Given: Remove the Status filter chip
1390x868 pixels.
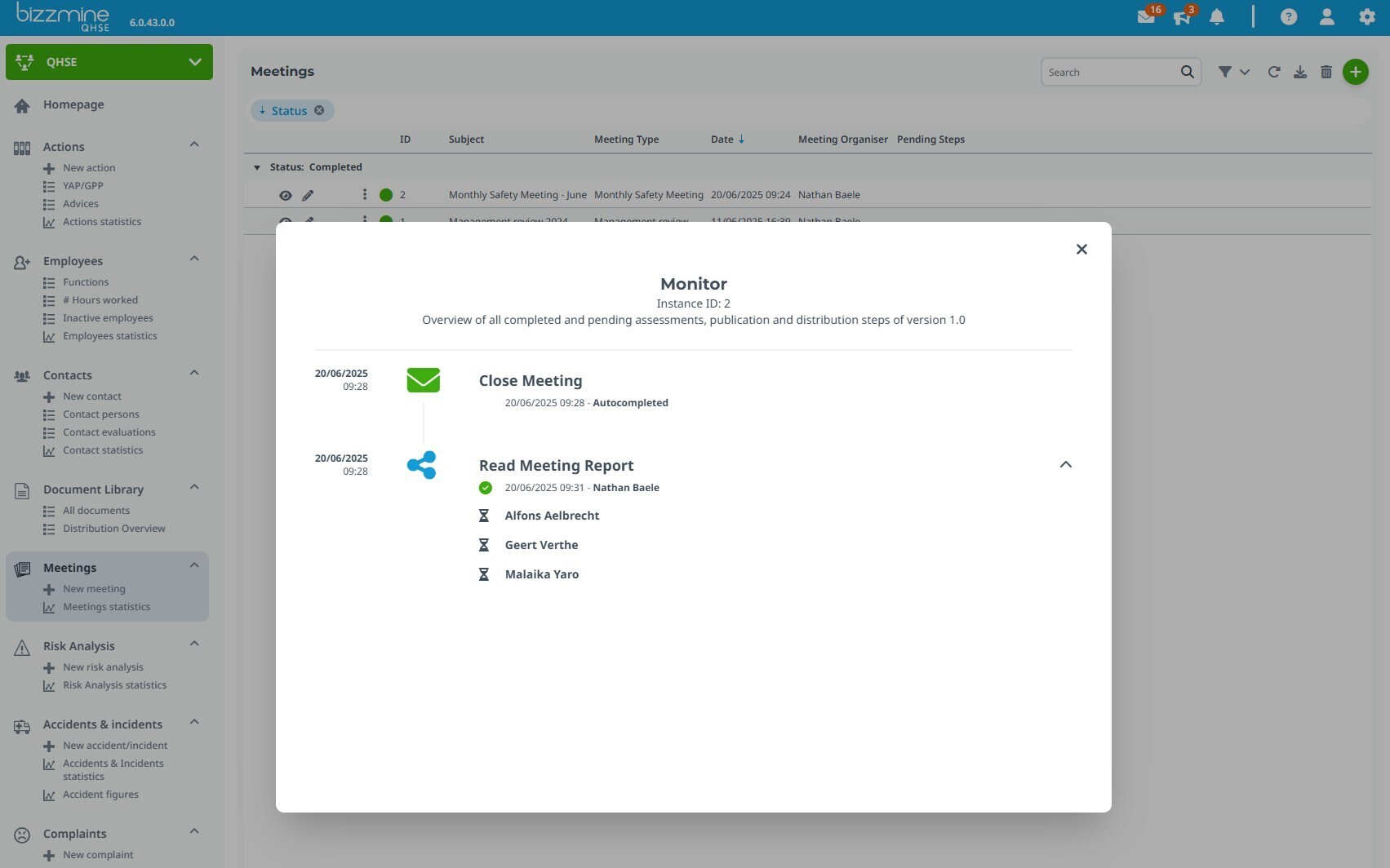Looking at the screenshot, I should click(319, 110).
